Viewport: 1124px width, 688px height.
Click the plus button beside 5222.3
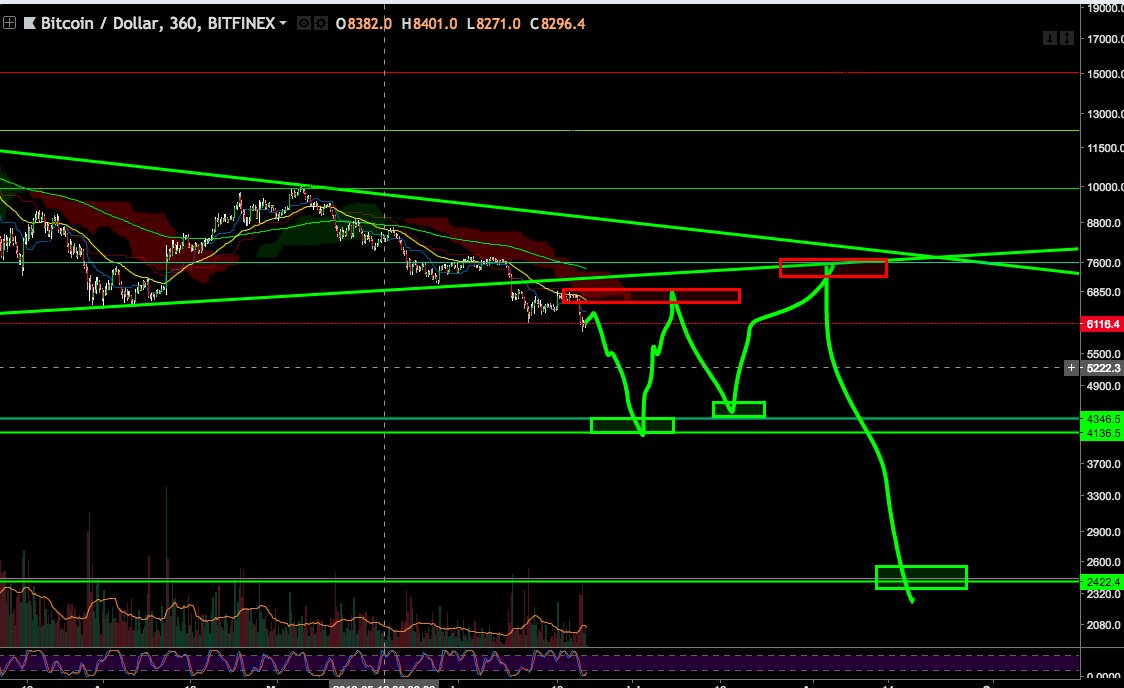1071,368
